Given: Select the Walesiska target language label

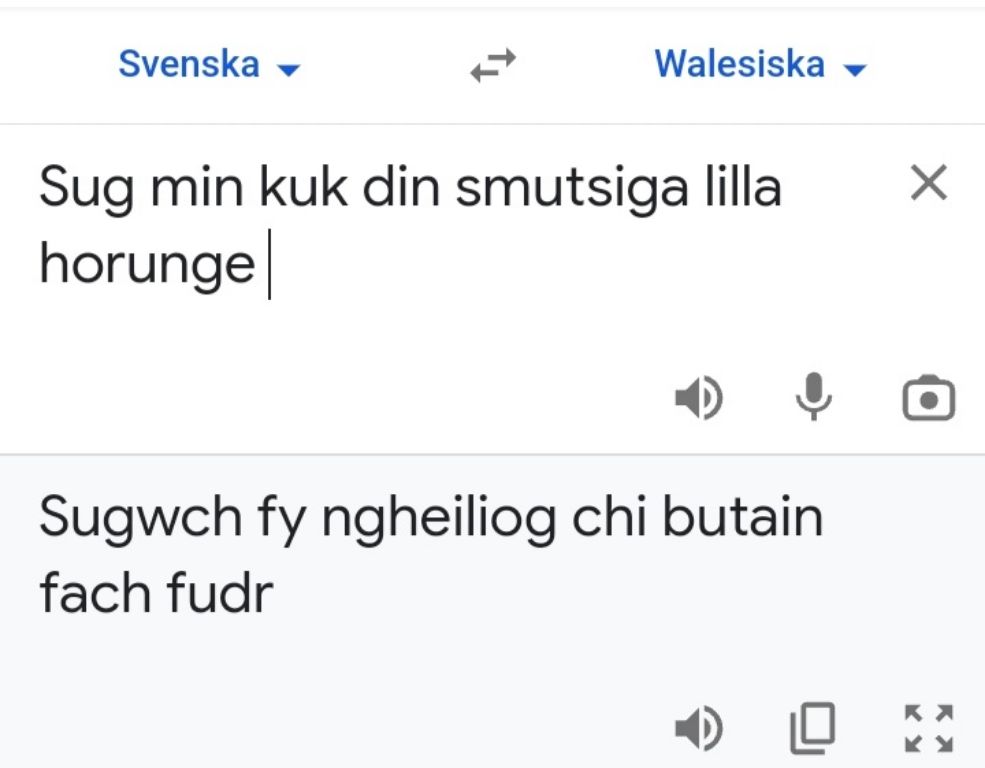Looking at the screenshot, I should 740,65.
